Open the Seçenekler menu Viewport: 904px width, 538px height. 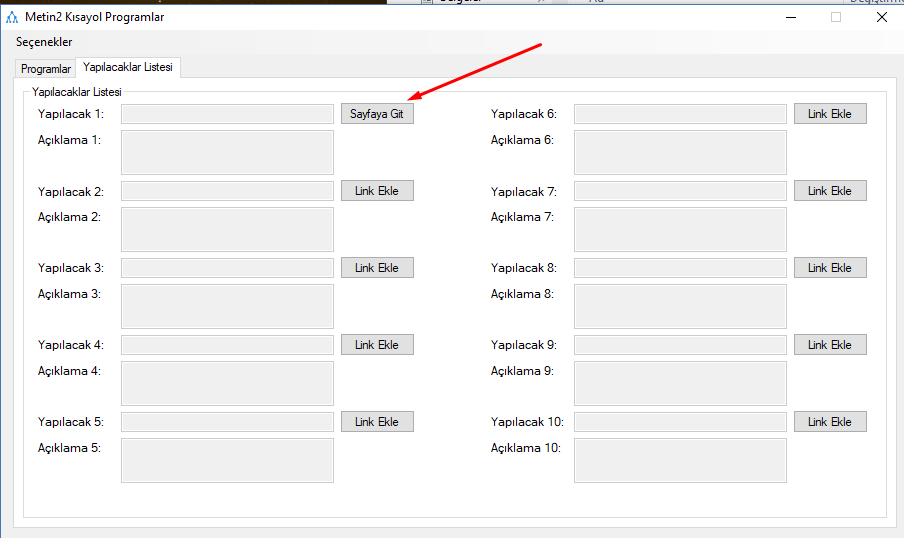pos(44,42)
